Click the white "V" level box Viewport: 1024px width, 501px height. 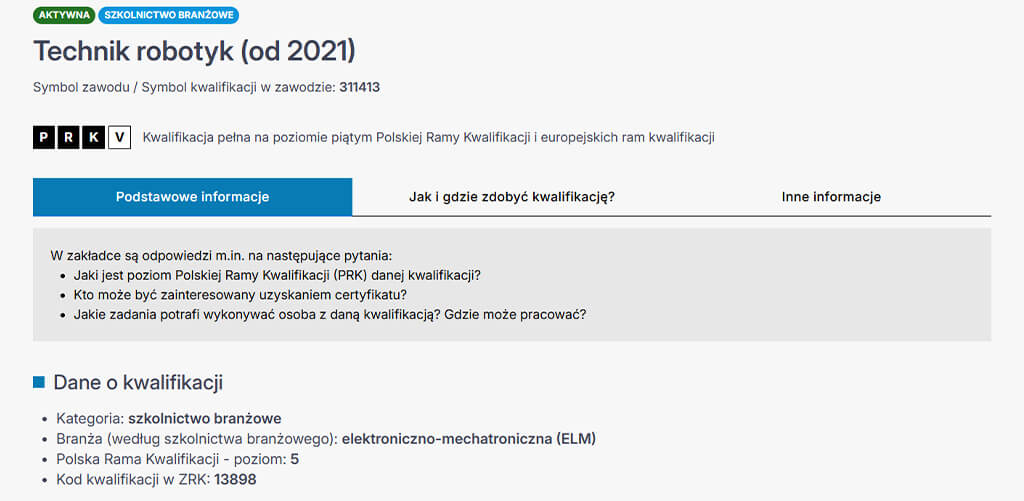119,138
